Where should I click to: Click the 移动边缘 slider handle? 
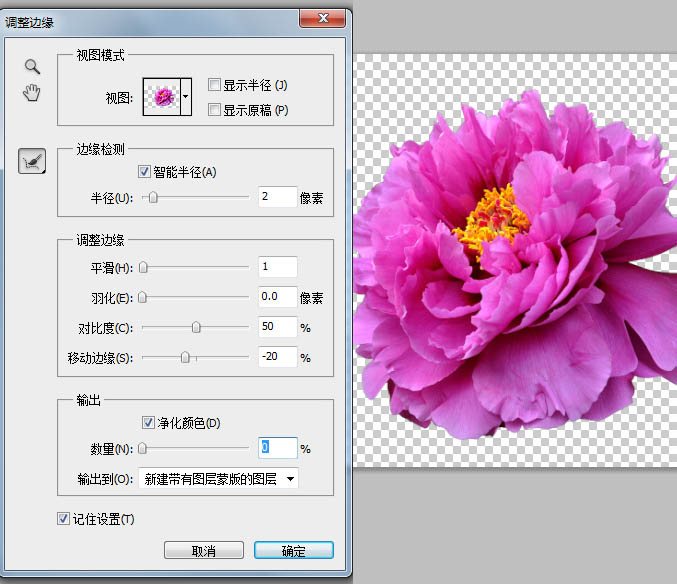(185, 357)
